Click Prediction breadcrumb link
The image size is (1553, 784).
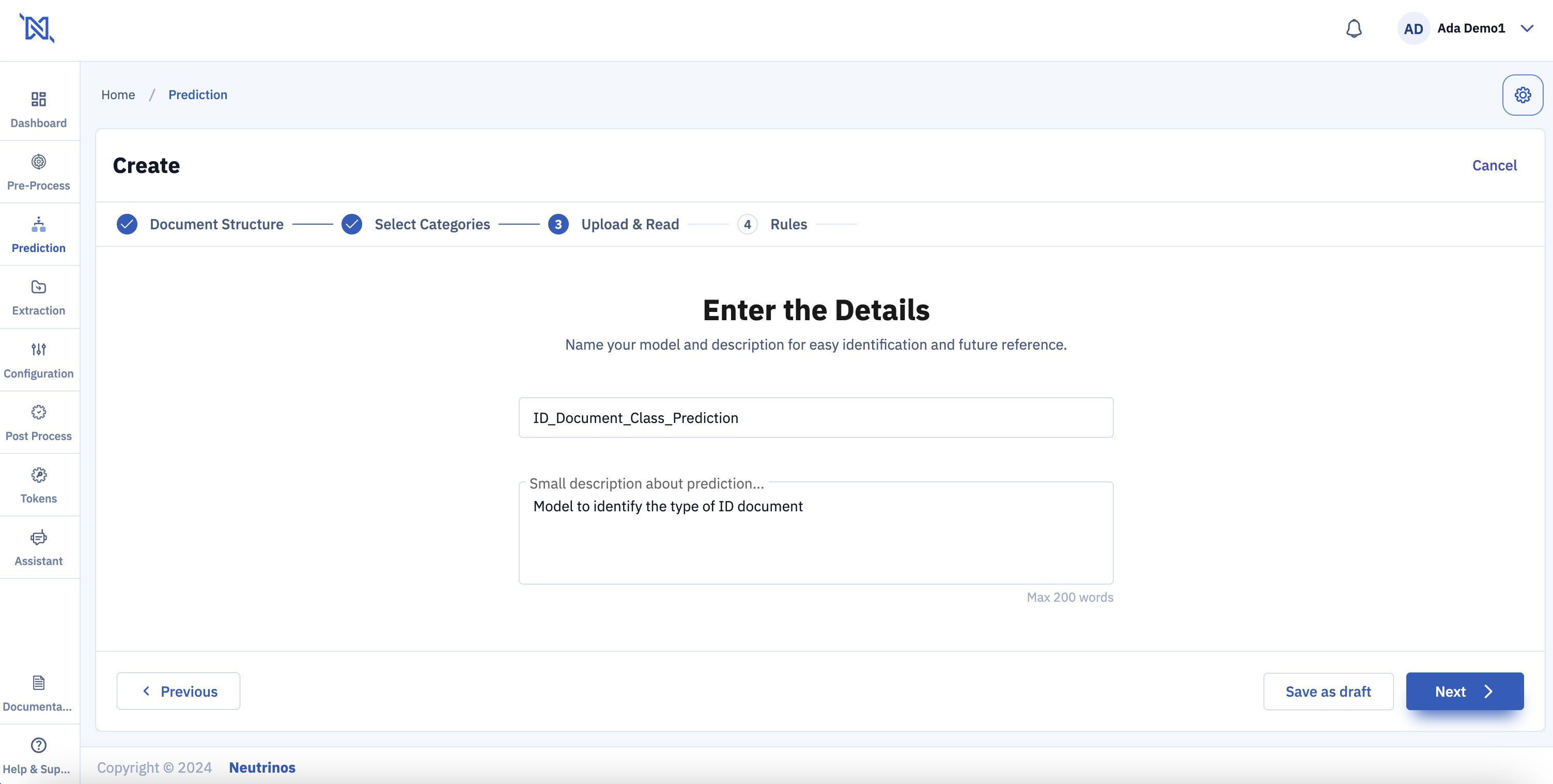[198, 95]
